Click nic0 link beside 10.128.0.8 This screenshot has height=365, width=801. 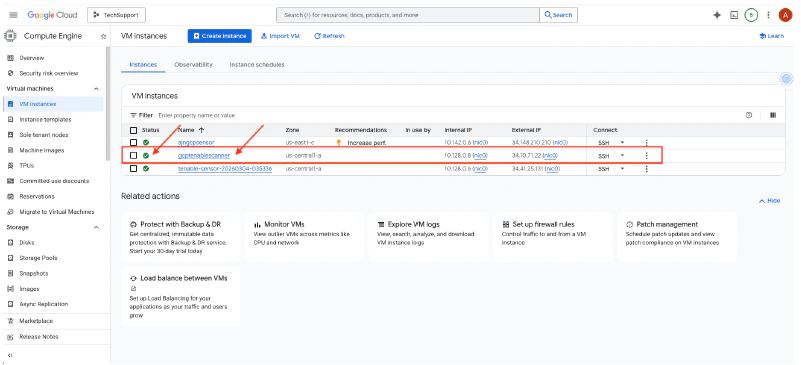click(480, 155)
